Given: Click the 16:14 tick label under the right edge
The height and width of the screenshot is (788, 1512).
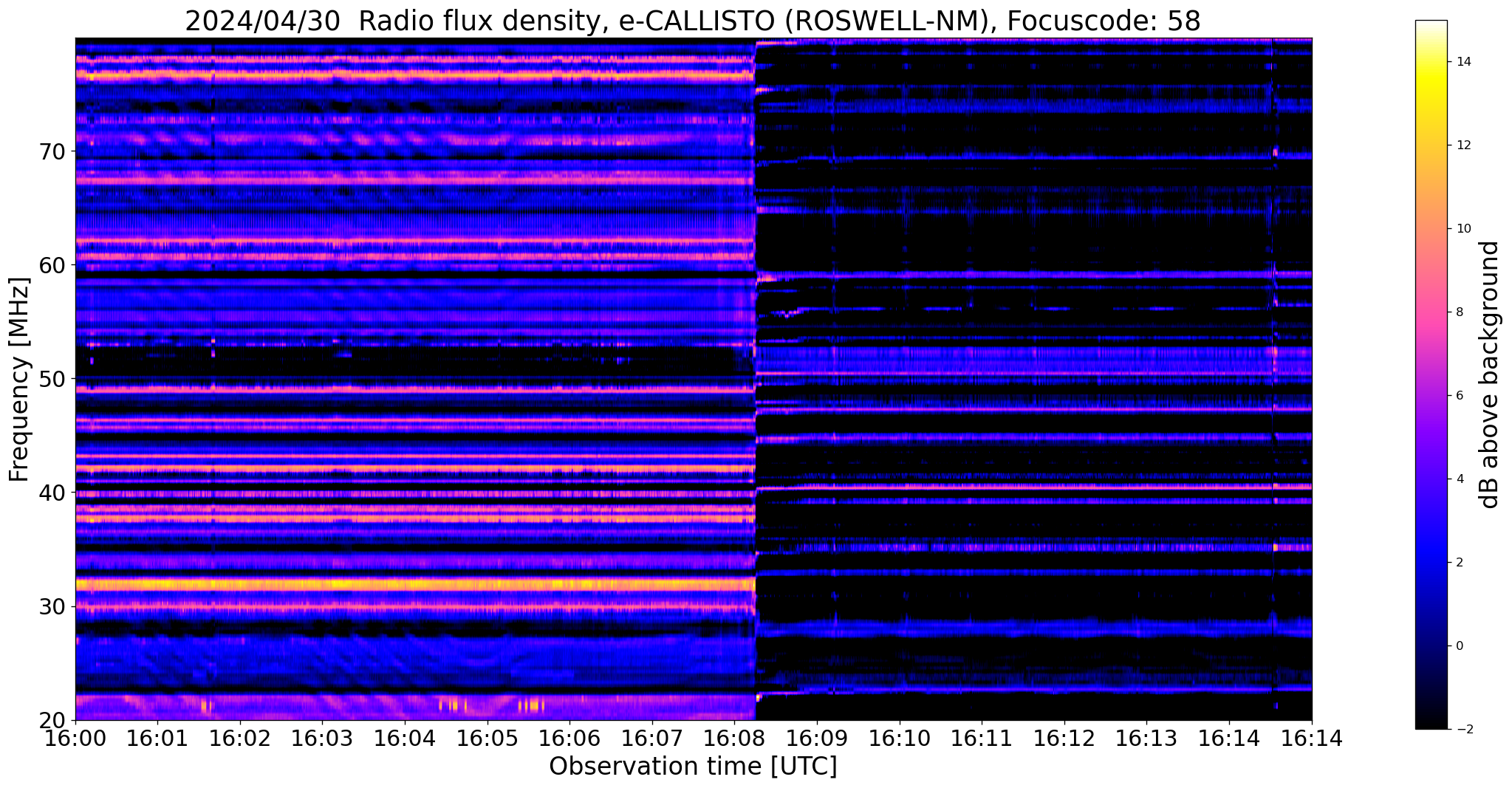Looking at the screenshot, I should [x=1312, y=738].
